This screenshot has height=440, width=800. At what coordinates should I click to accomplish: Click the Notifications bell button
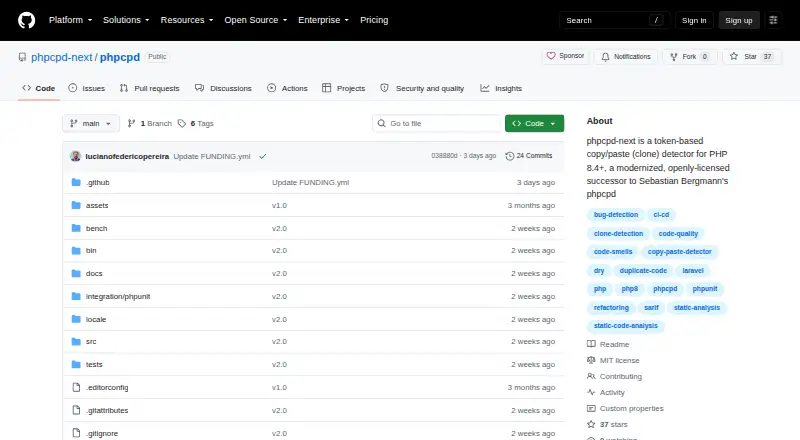coord(626,57)
